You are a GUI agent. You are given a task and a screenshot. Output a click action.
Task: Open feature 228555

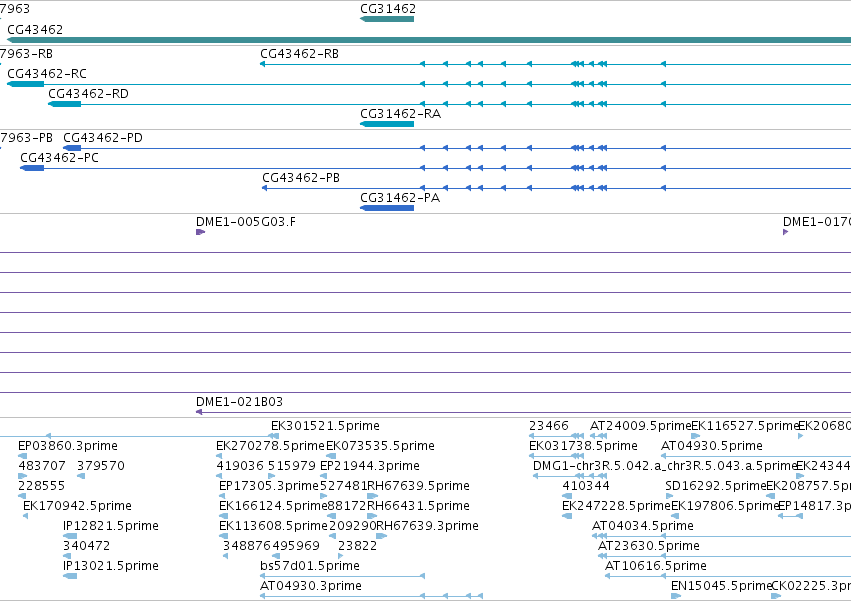click(41, 486)
